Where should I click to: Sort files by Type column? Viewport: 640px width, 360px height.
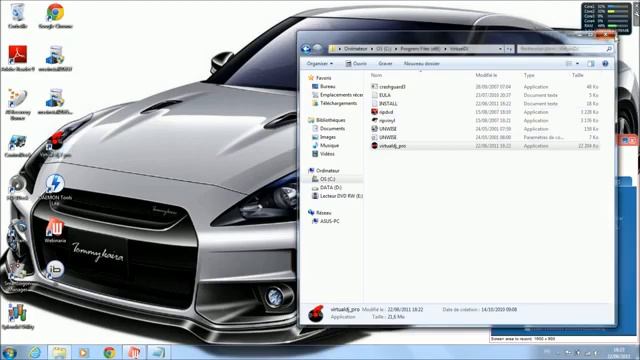click(x=529, y=76)
